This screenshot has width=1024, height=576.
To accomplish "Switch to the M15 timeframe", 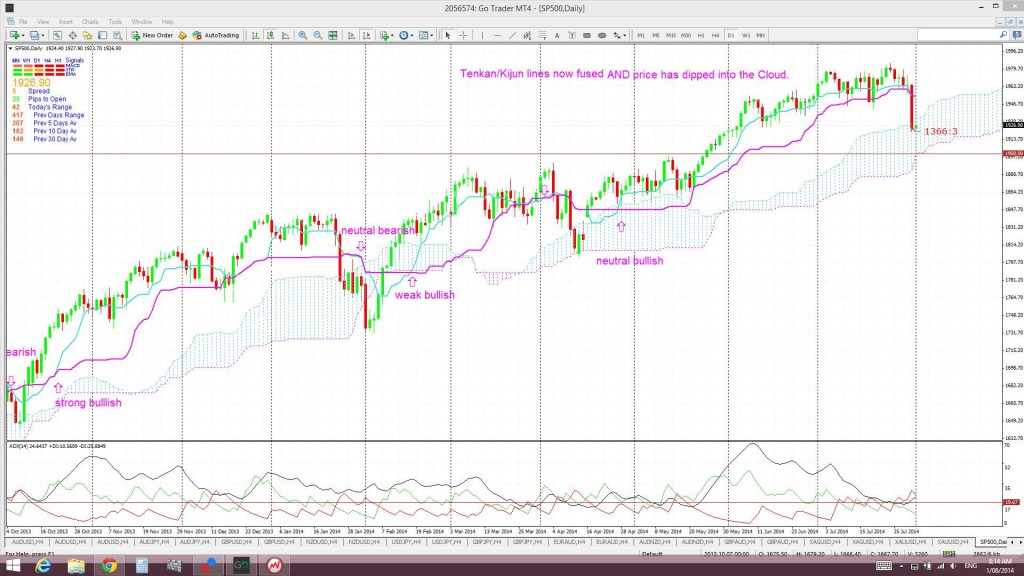I will [671, 35].
